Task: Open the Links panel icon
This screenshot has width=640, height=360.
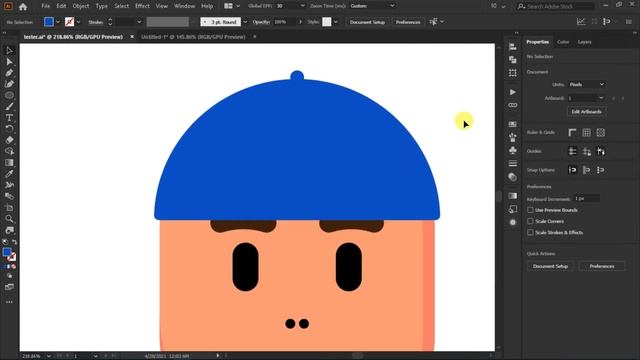Action: coord(513,105)
